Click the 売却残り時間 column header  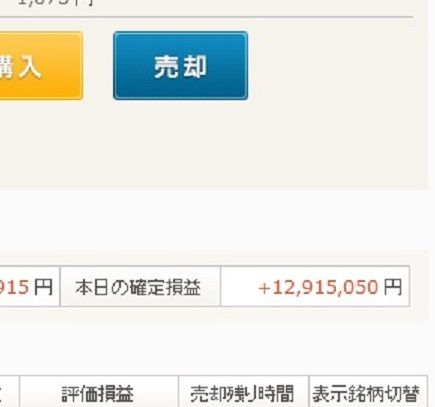[x=244, y=391]
